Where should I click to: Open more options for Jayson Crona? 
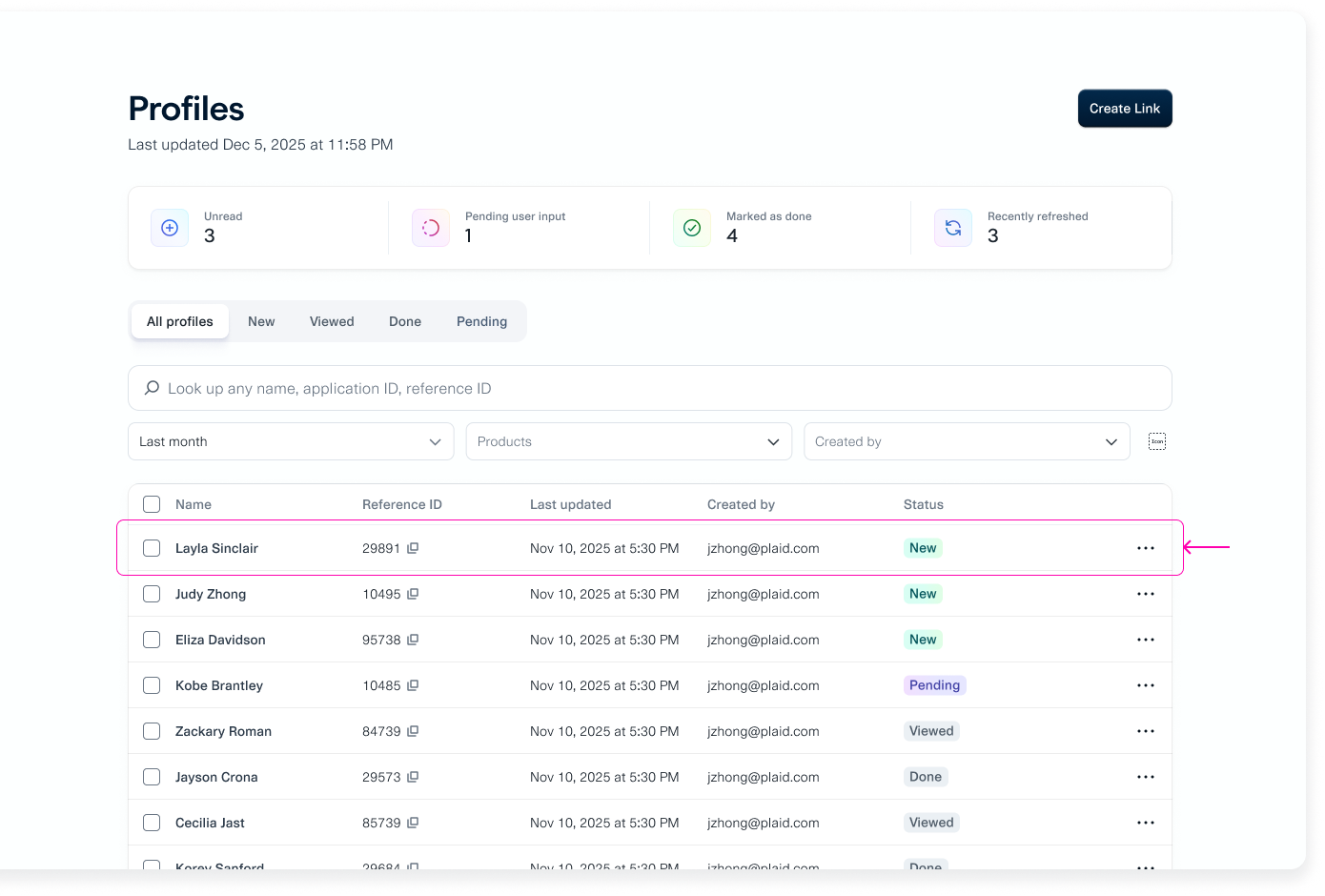[x=1146, y=777]
